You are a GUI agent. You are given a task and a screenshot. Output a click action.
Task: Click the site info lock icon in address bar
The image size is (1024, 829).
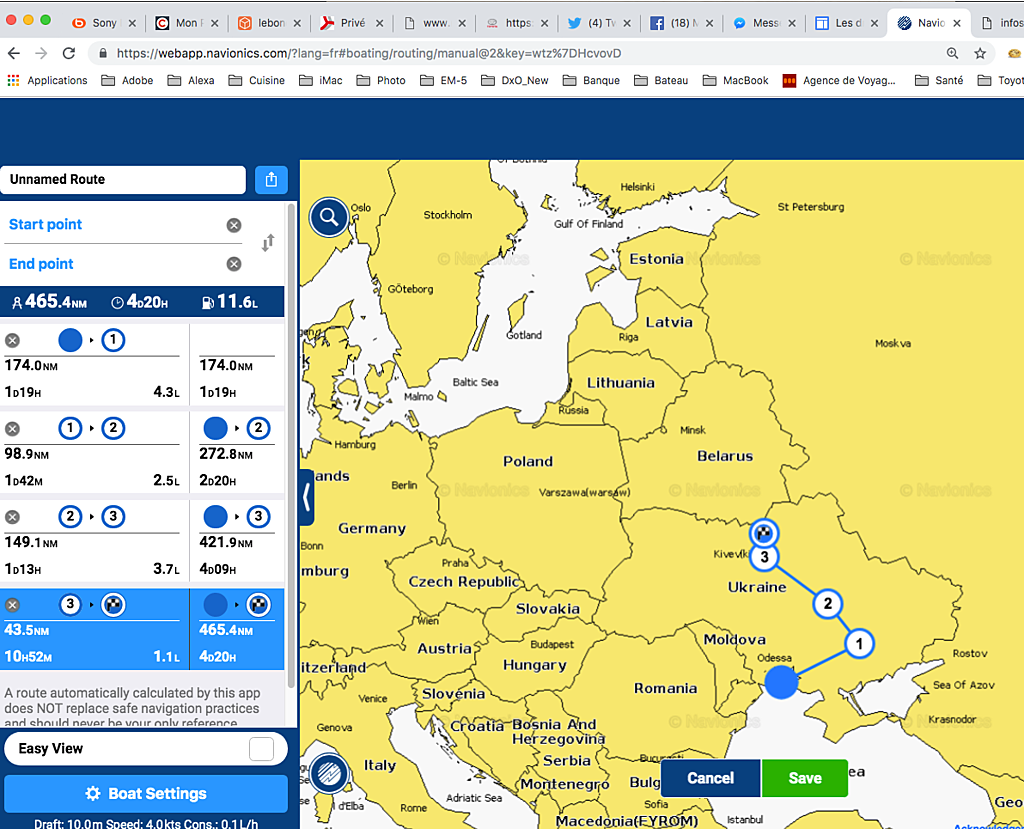click(103, 54)
